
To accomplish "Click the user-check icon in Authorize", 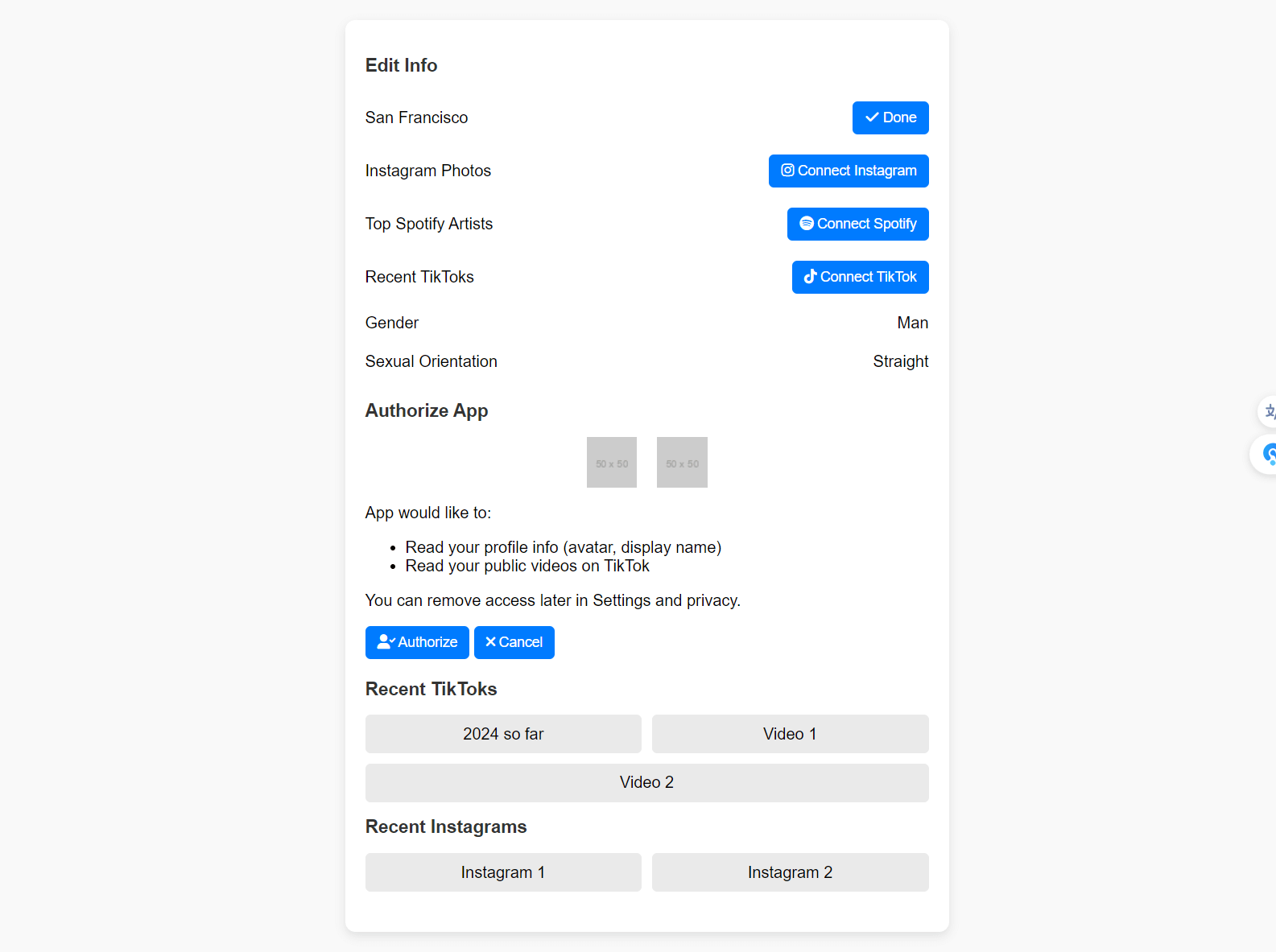I will click(x=386, y=641).
